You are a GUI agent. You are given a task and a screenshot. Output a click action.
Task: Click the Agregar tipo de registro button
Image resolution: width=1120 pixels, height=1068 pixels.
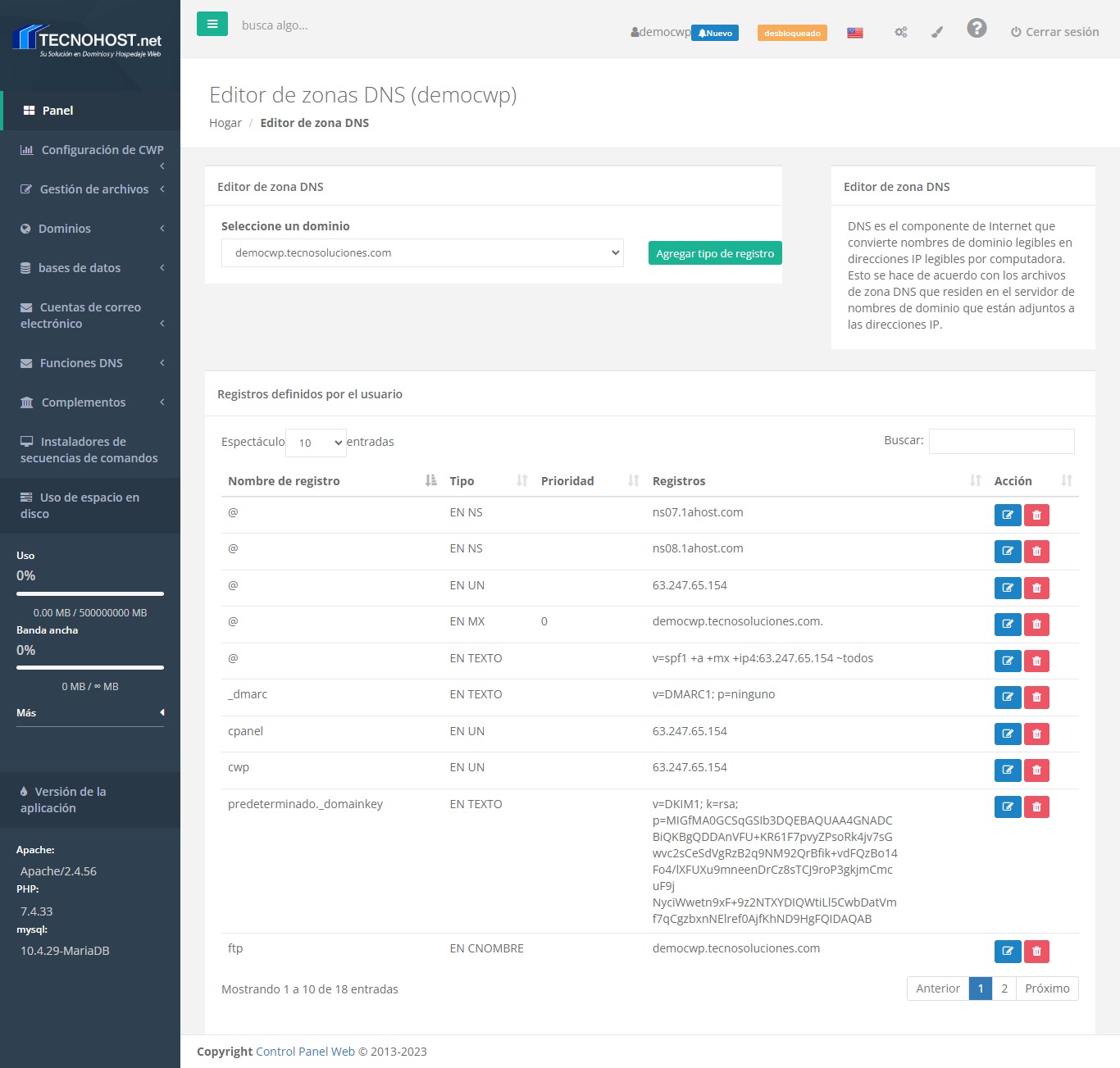click(x=714, y=253)
